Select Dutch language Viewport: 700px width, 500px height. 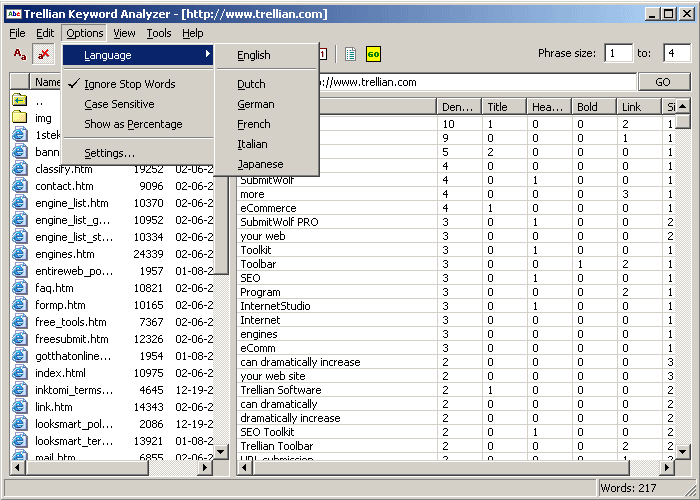pyautogui.click(x=267, y=84)
